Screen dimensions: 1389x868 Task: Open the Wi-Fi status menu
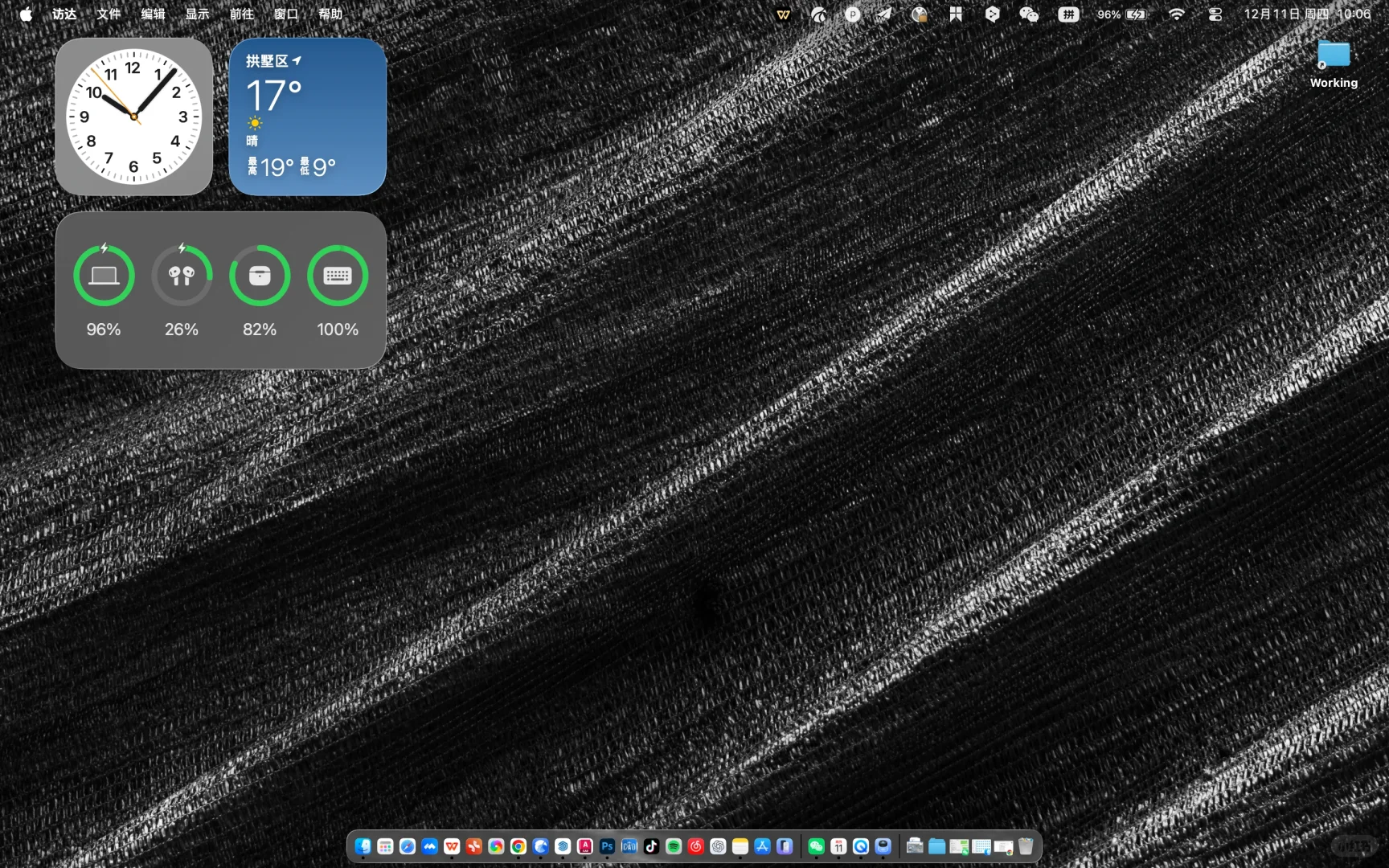pyautogui.click(x=1176, y=14)
